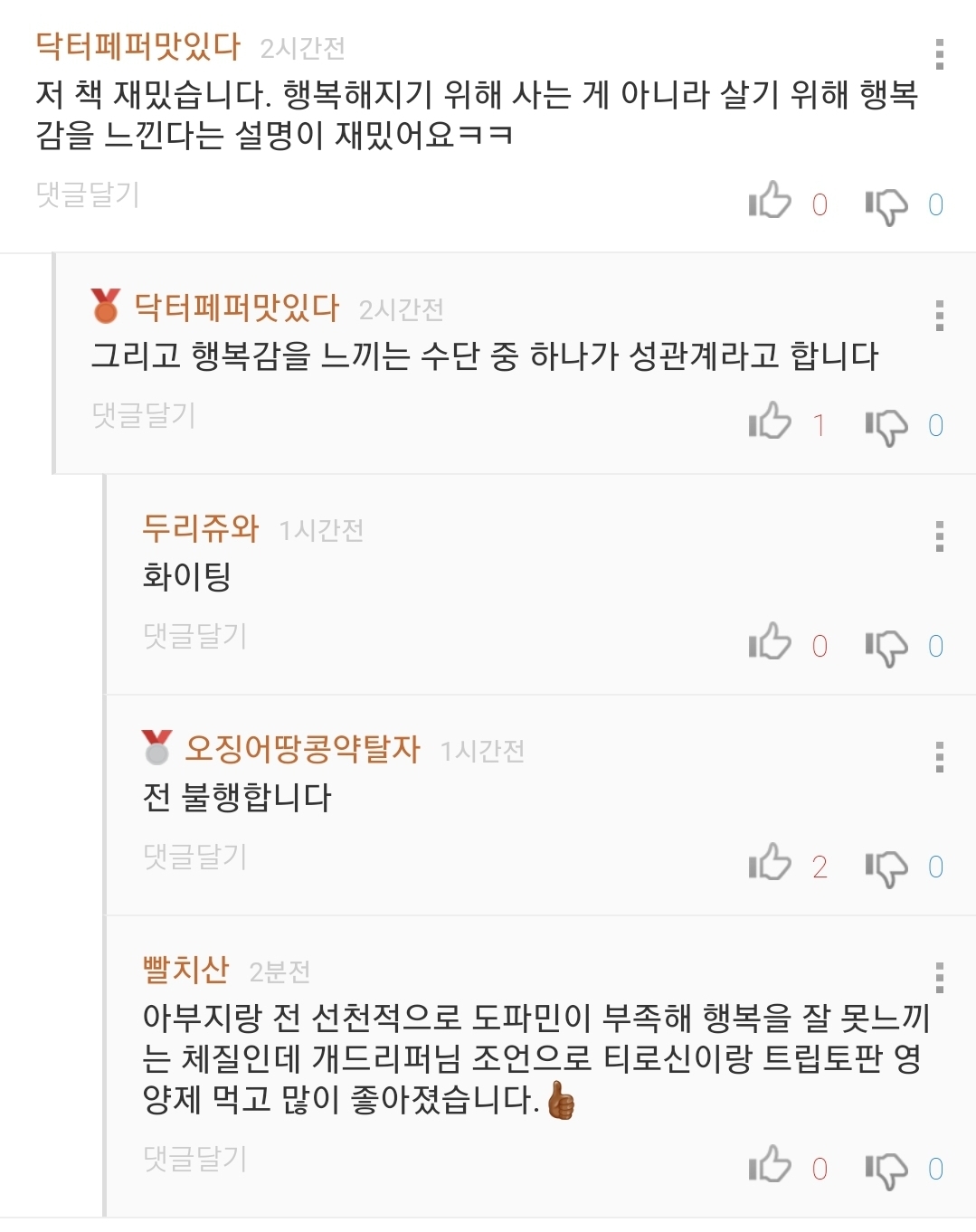Open more options on 오징어땅콩약탈자's comment
The height and width of the screenshot is (1232, 976).
[x=940, y=757]
